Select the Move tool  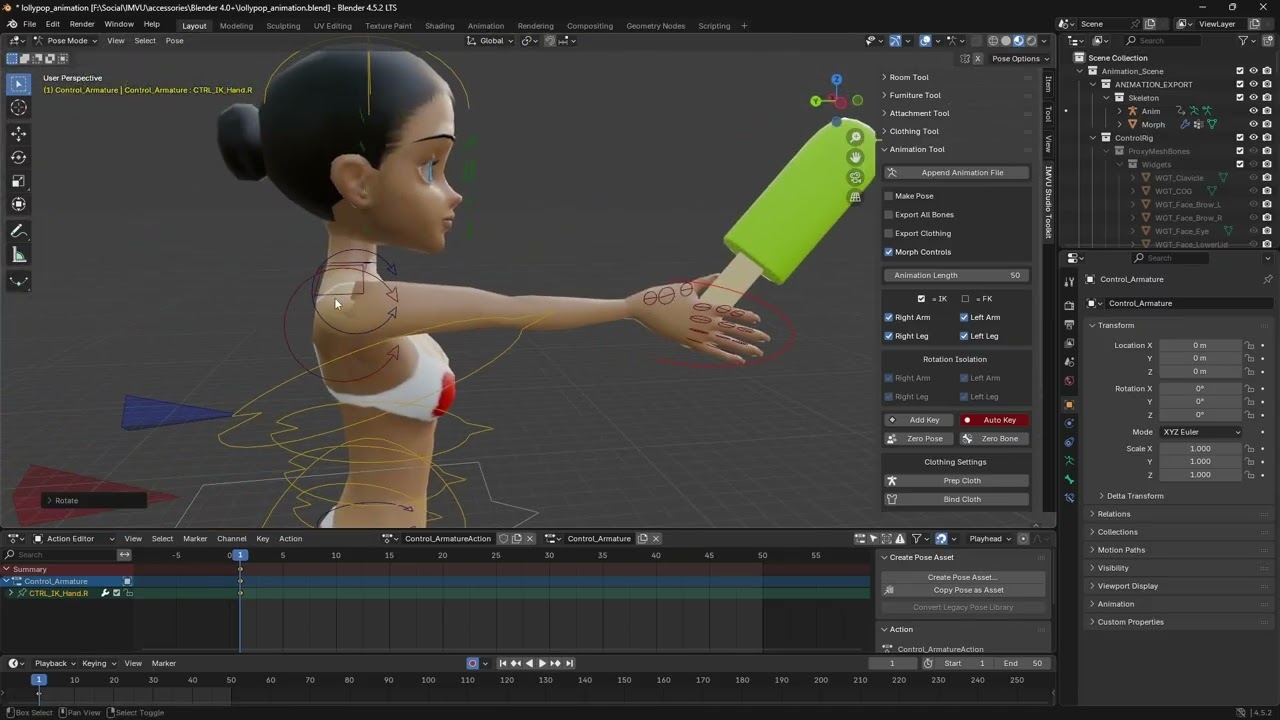click(x=19, y=133)
